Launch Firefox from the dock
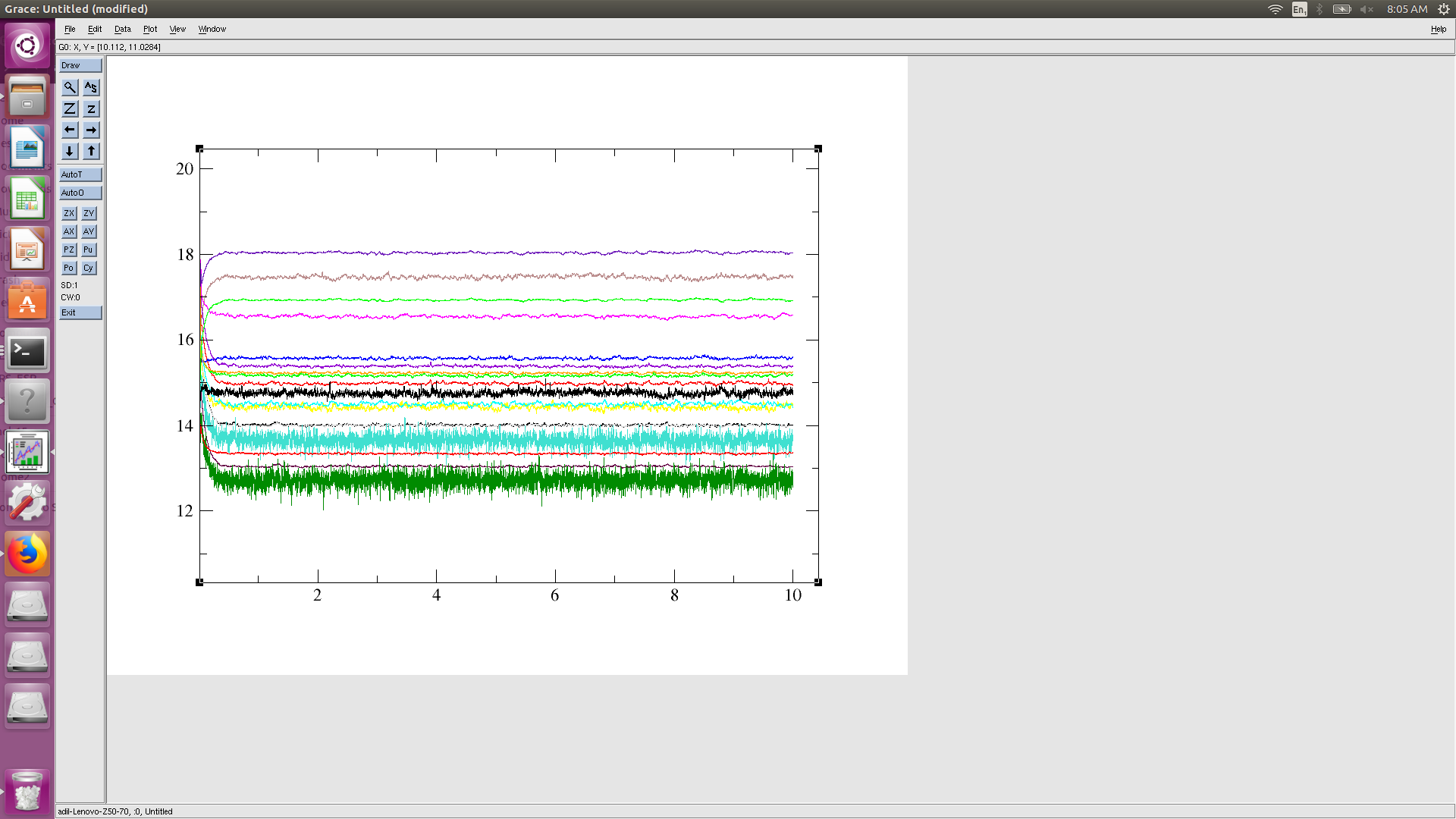The height and width of the screenshot is (819, 1456). click(x=27, y=554)
